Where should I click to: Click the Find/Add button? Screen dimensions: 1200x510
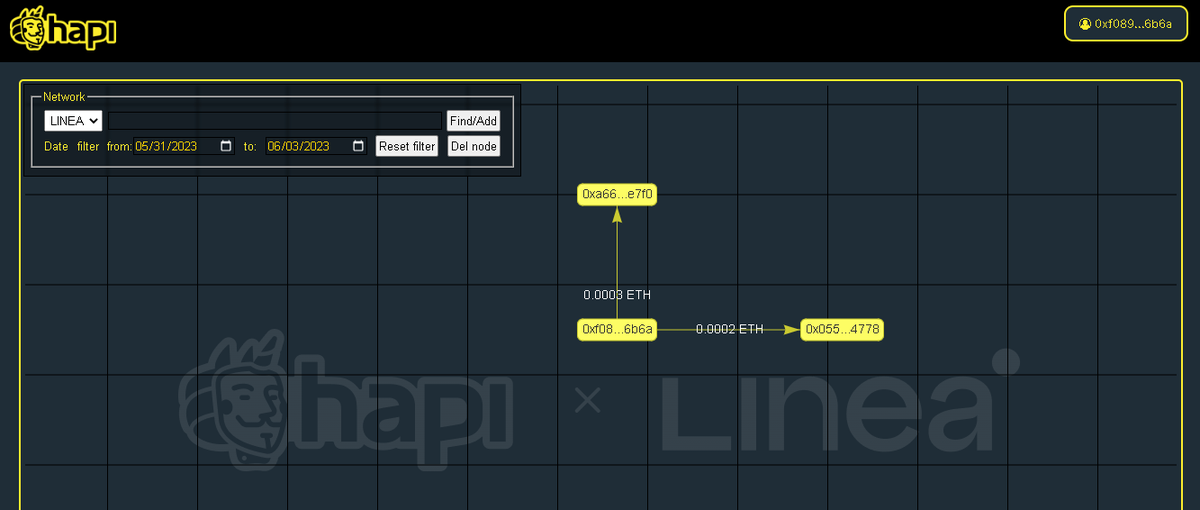473,121
